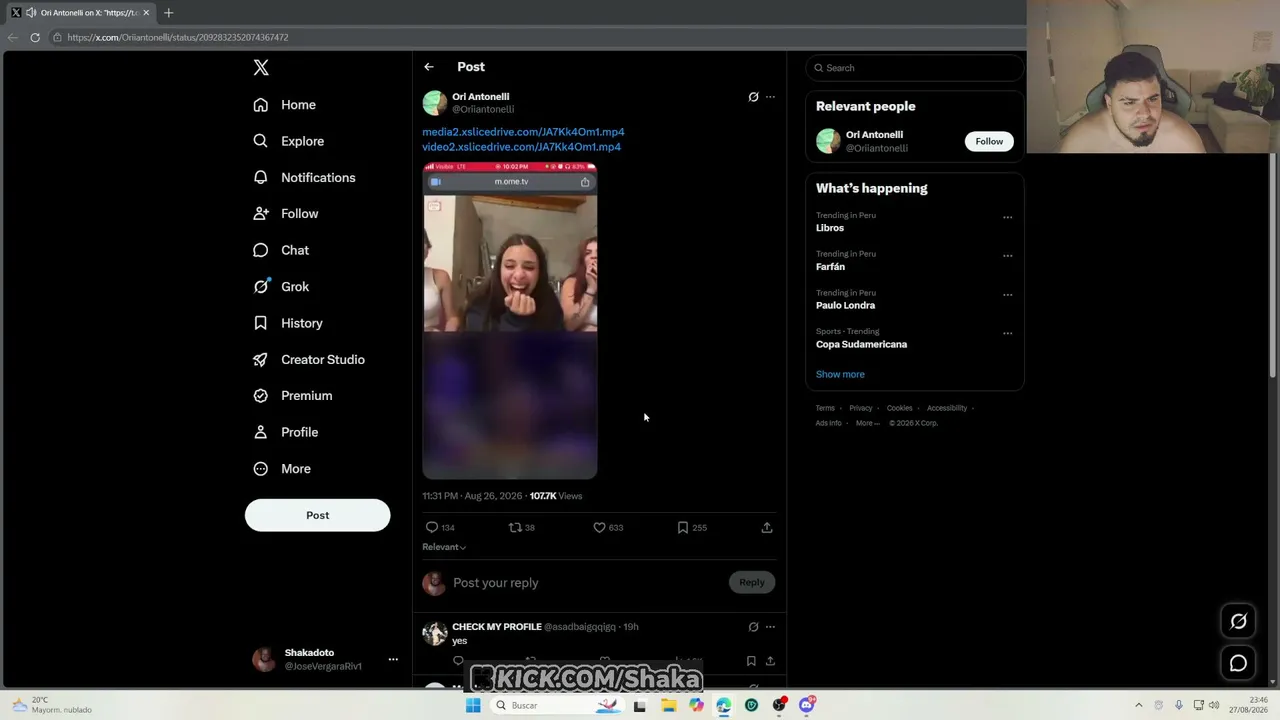Open the Copa Sudamericana trend
The height and width of the screenshot is (720, 1280).
point(861,345)
